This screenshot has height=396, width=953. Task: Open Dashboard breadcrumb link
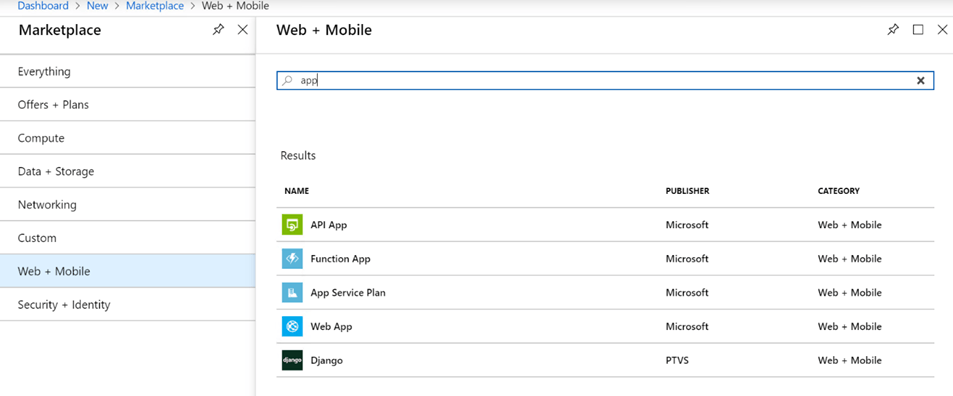pyautogui.click(x=43, y=5)
